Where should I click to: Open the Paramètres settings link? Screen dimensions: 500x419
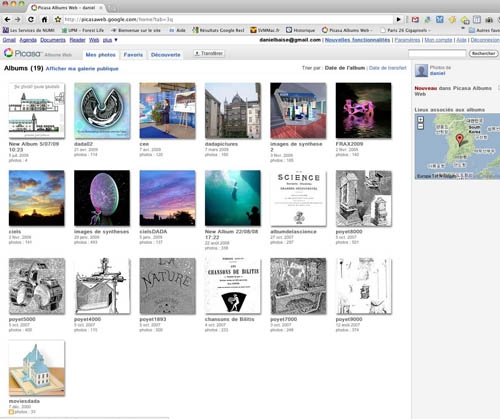407,40
